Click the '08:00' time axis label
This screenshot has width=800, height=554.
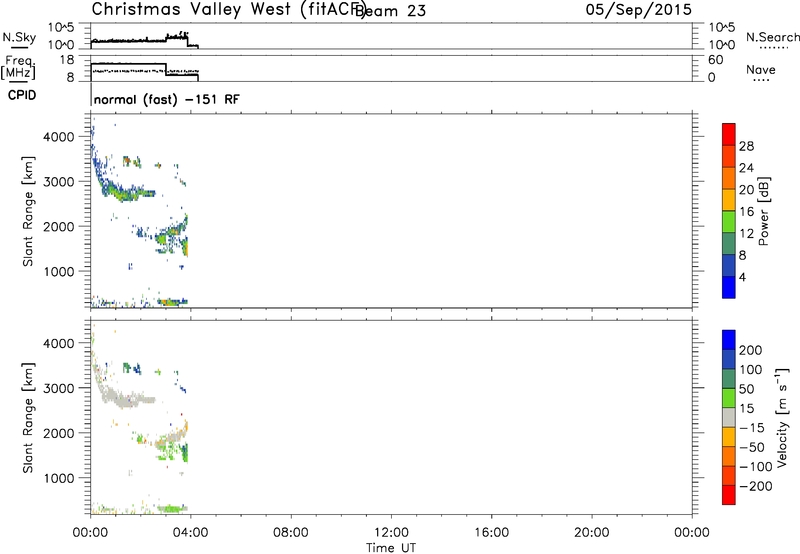click(291, 533)
